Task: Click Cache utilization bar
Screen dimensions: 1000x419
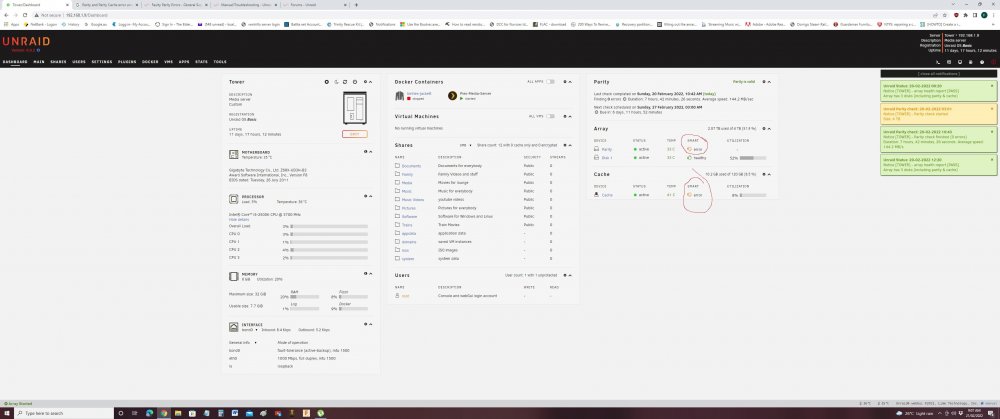Action: [x=753, y=195]
